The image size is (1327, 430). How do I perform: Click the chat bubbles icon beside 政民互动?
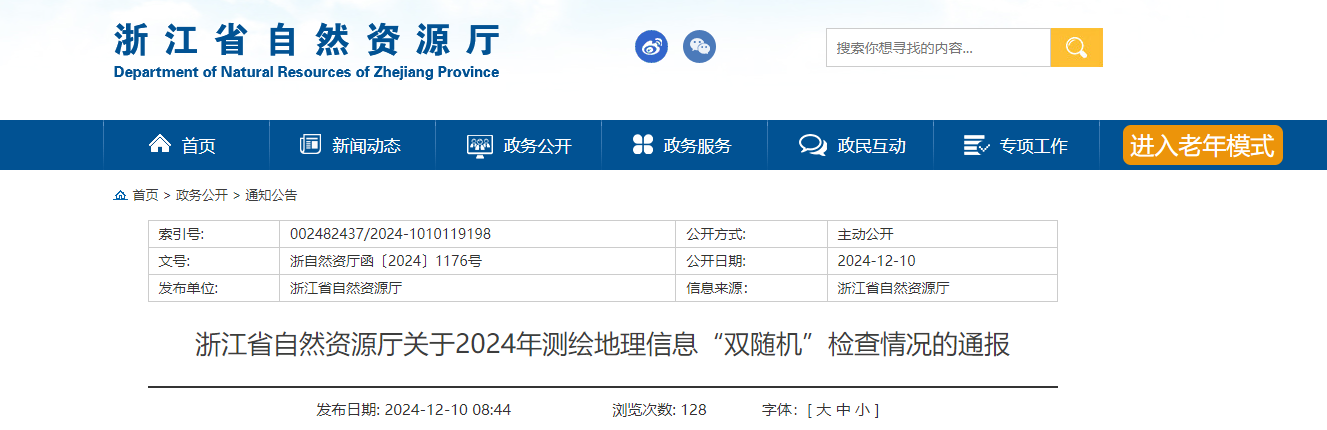point(812,145)
